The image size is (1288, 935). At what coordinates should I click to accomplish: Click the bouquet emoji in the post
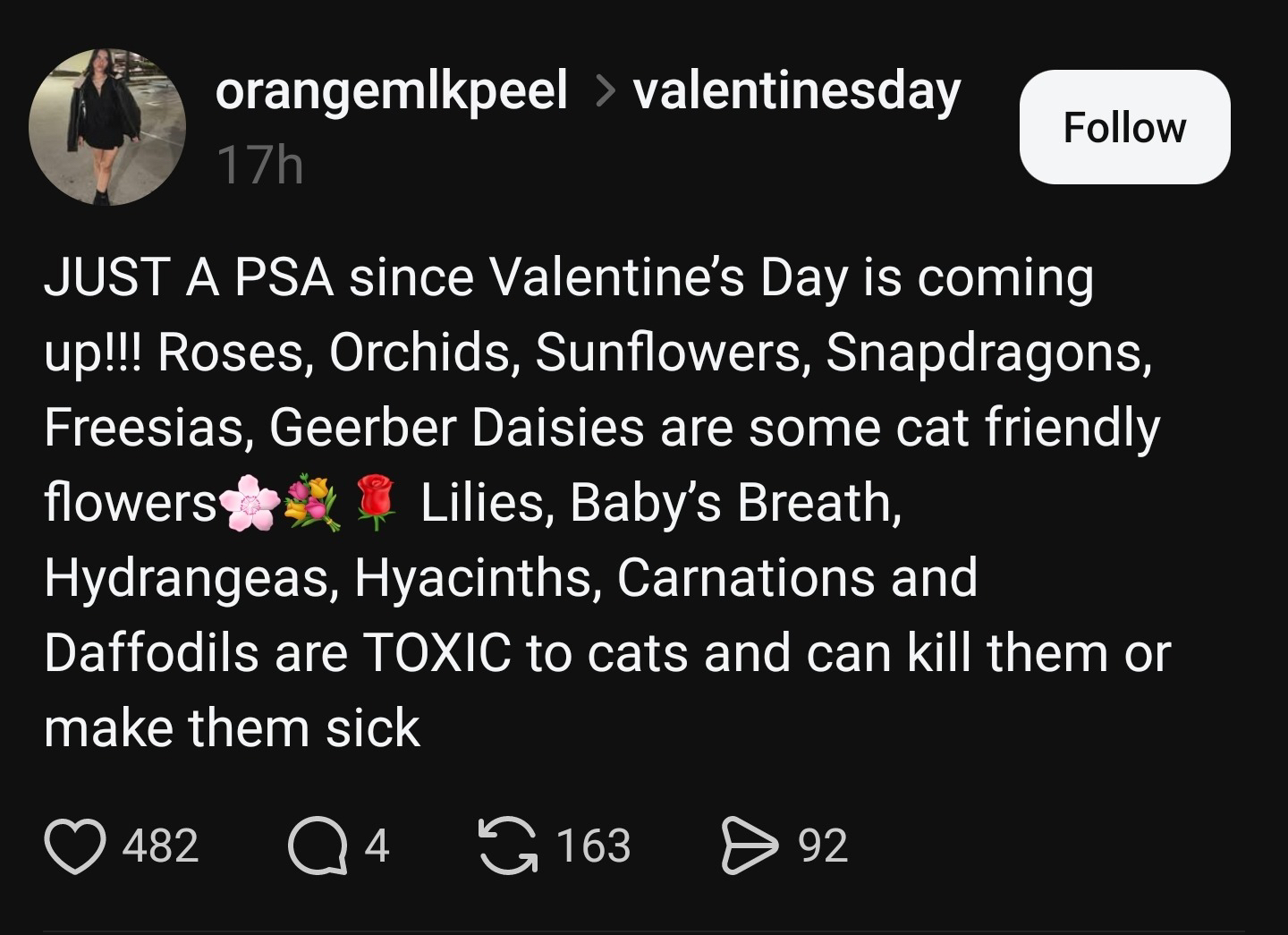(311, 504)
